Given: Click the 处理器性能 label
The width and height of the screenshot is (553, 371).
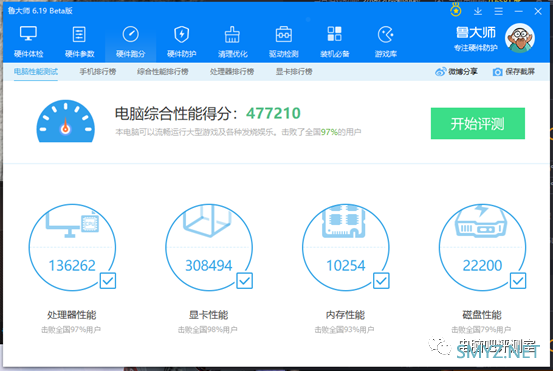Looking at the screenshot, I should pos(72,315).
